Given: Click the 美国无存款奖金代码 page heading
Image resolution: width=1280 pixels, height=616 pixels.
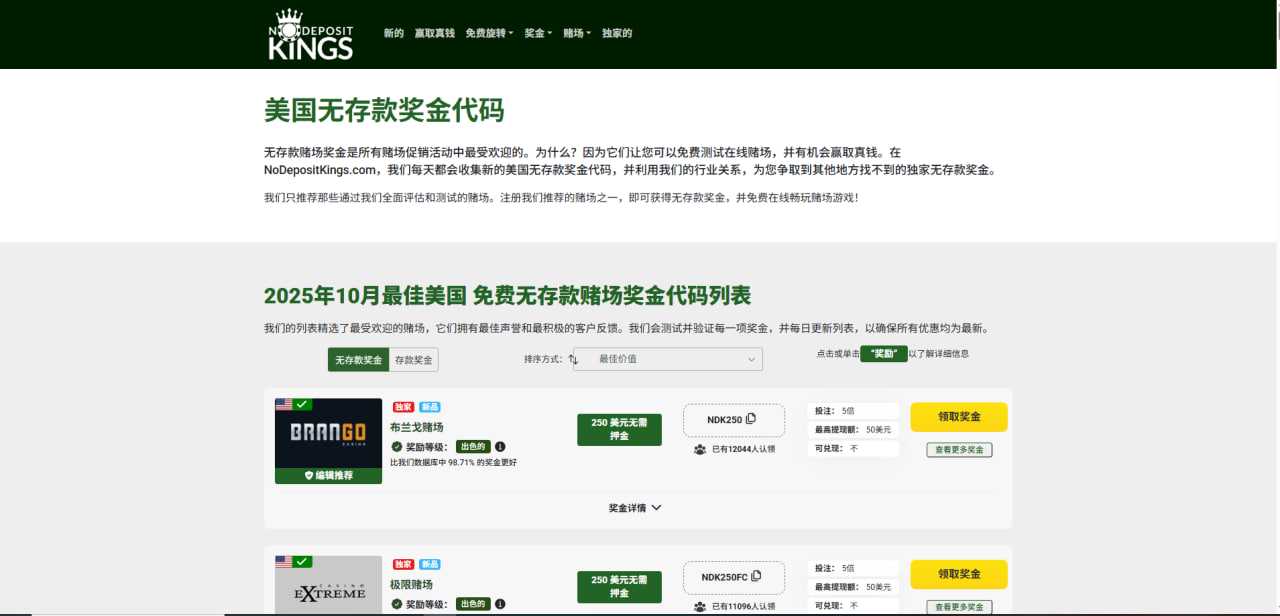Looking at the screenshot, I should tap(384, 110).
